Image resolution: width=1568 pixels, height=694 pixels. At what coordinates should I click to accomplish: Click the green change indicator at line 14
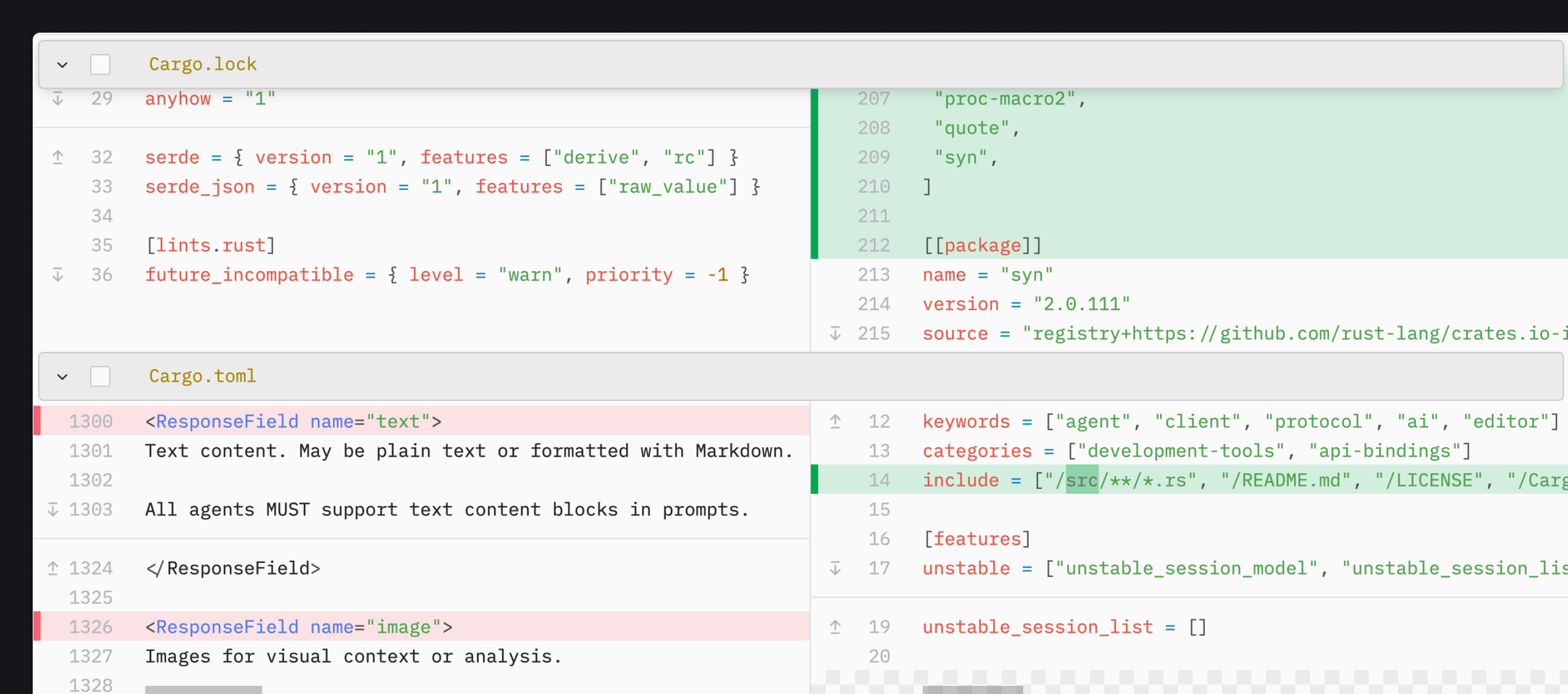point(814,480)
